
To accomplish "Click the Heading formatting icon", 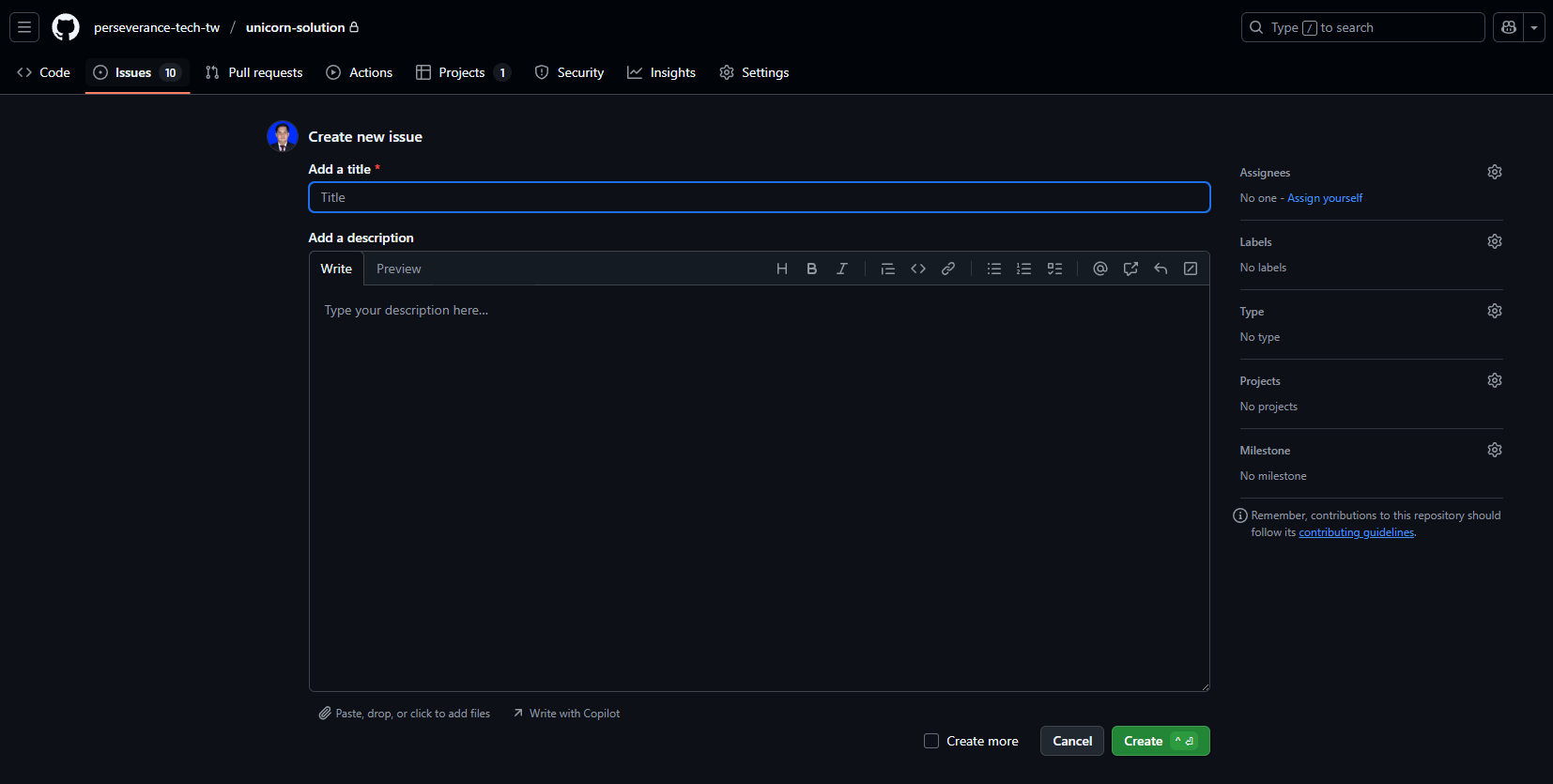I will (x=781, y=269).
